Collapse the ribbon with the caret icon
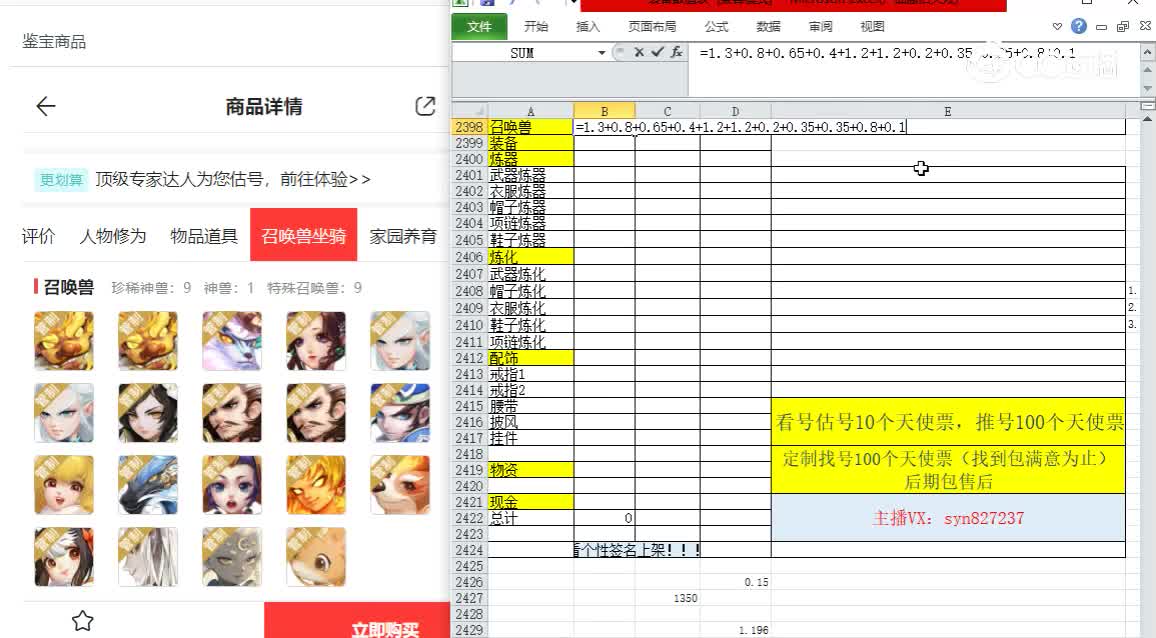 1057,27
